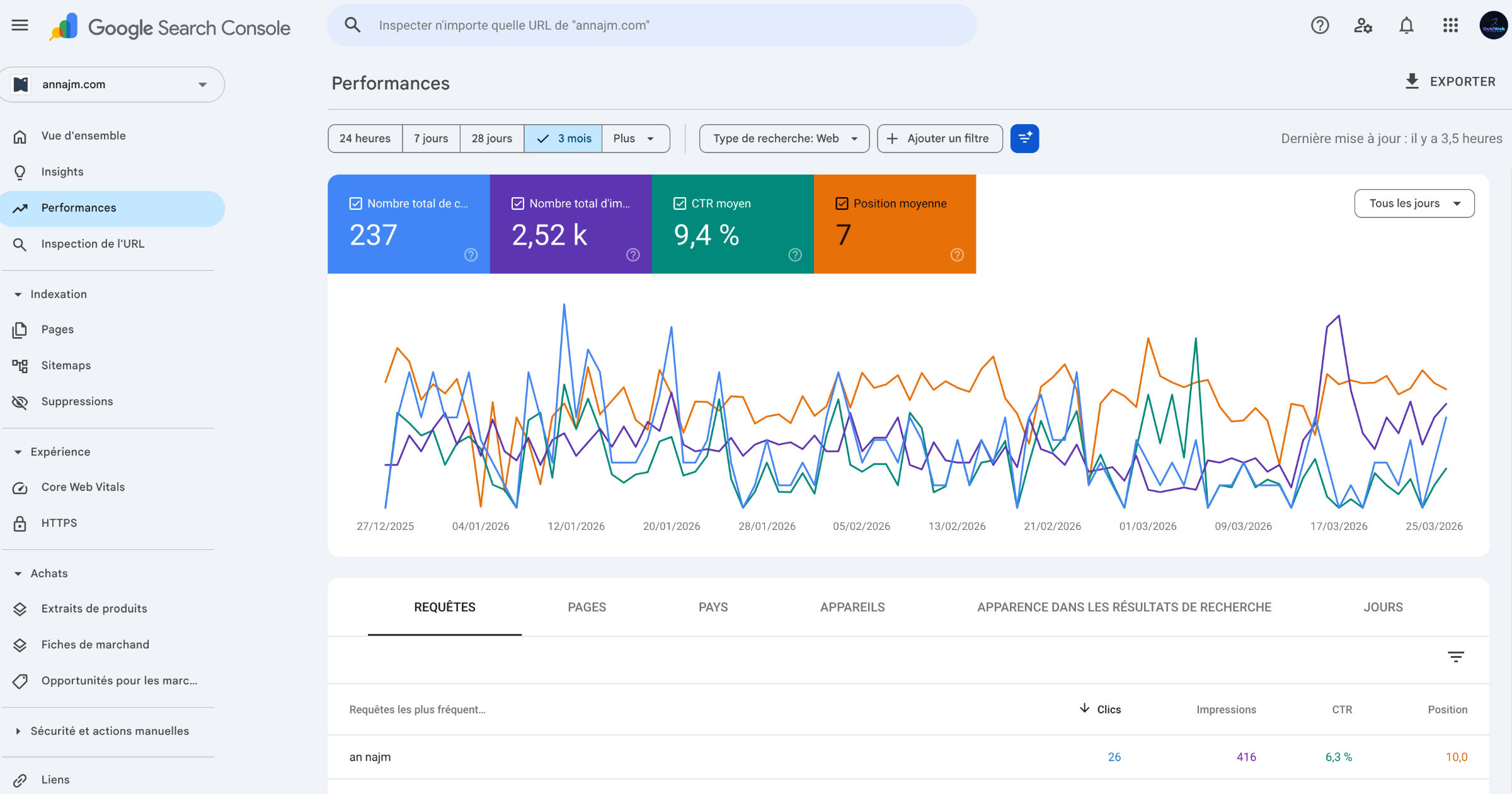Add a filter with Ajouter un filtre
The image size is (1512, 794).
[939, 138]
